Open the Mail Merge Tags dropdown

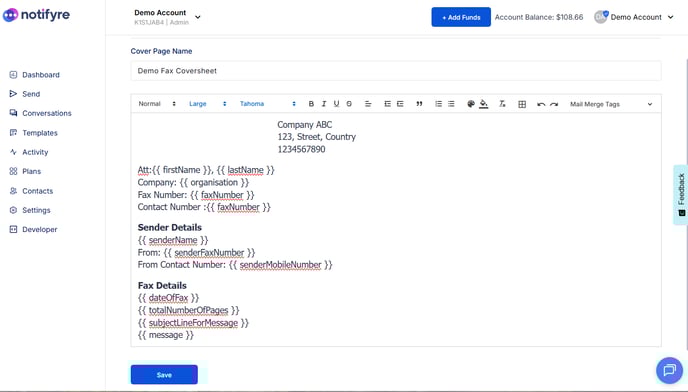(x=611, y=104)
